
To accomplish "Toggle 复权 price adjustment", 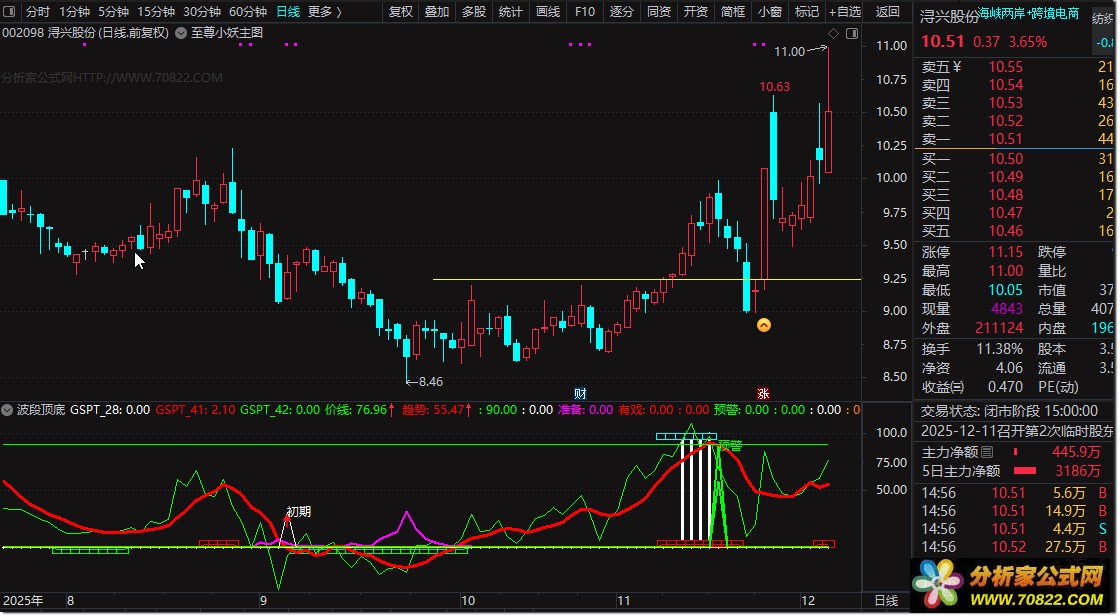I will pyautogui.click(x=401, y=11).
